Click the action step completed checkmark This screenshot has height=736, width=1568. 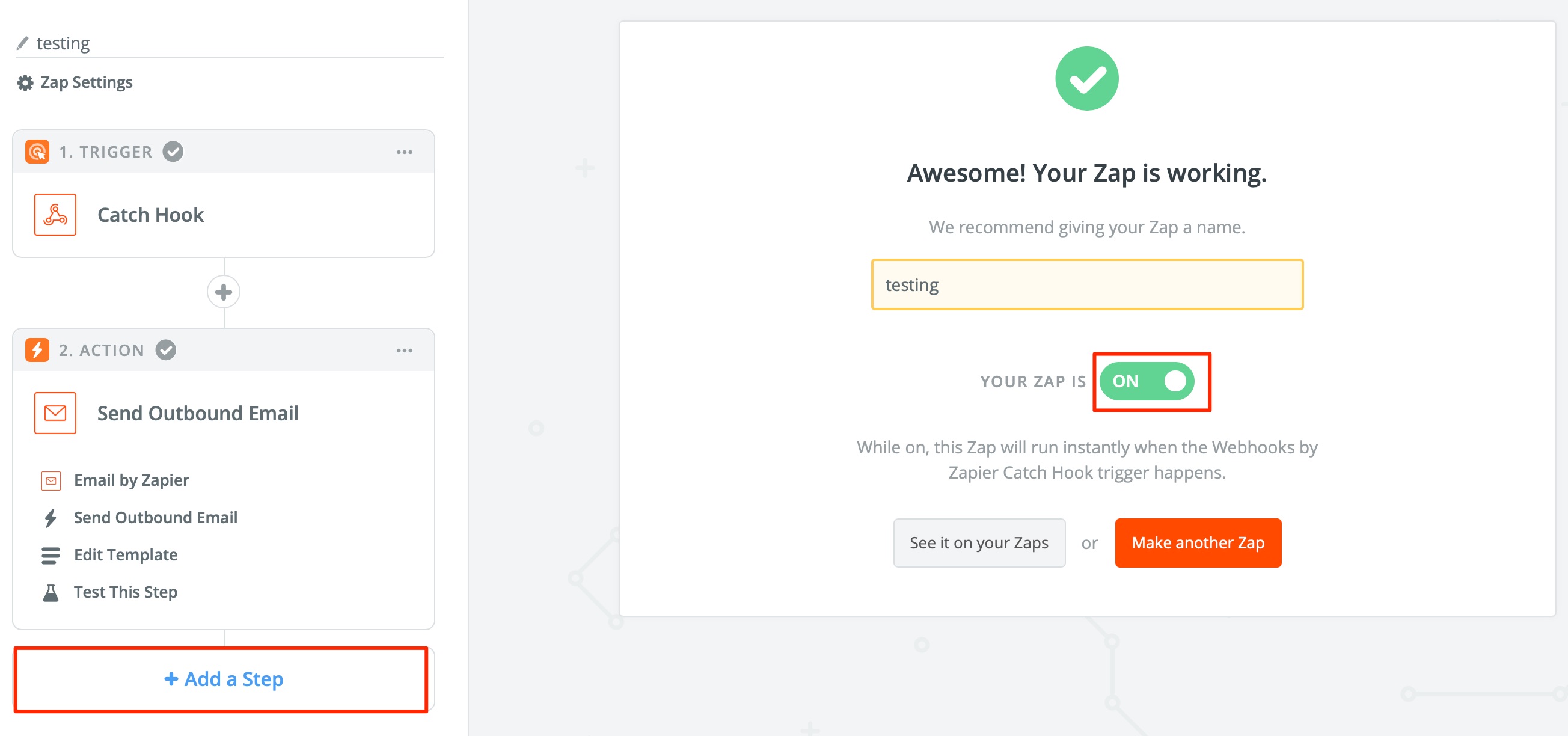tap(165, 350)
